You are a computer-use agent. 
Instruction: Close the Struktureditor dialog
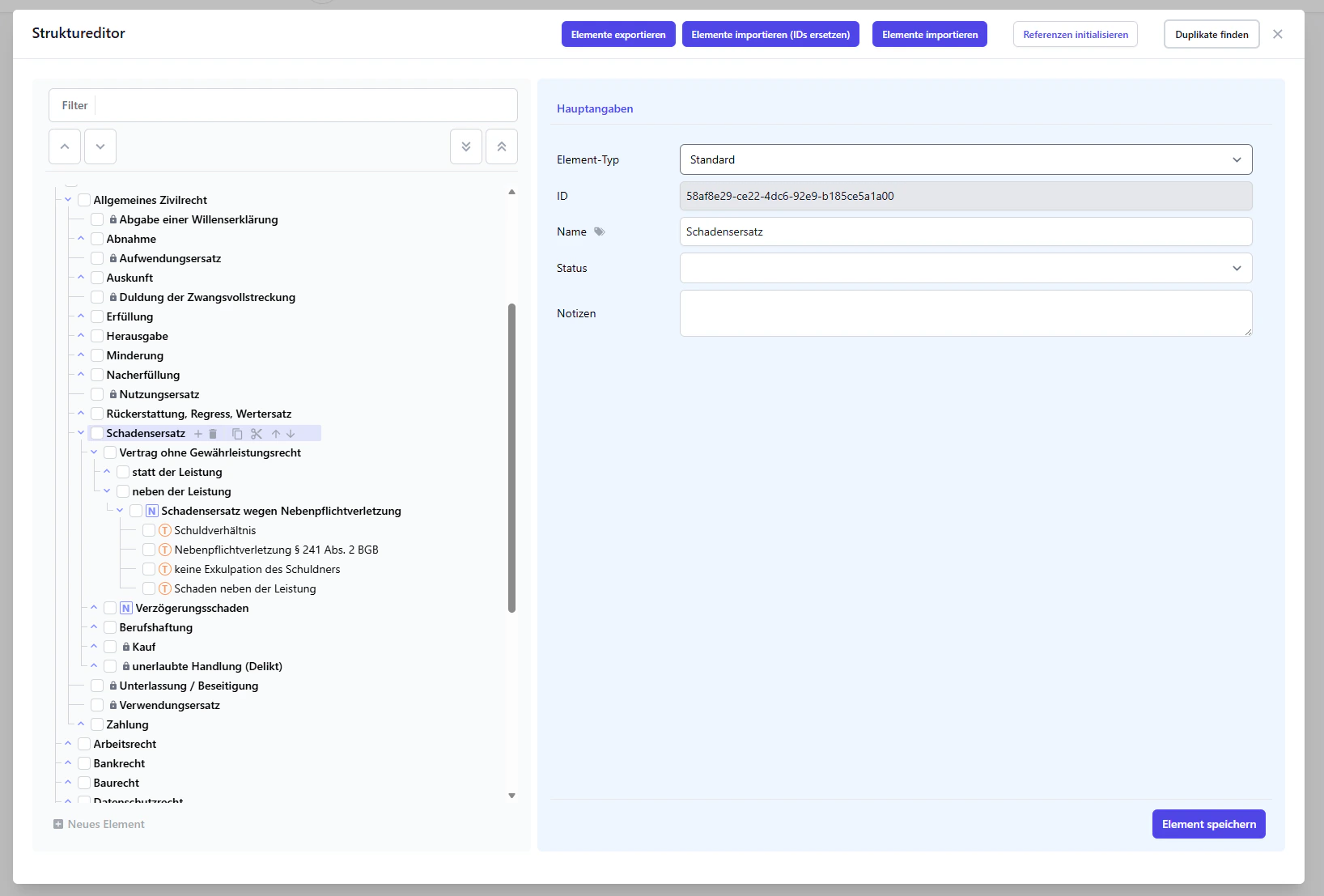[1278, 34]
